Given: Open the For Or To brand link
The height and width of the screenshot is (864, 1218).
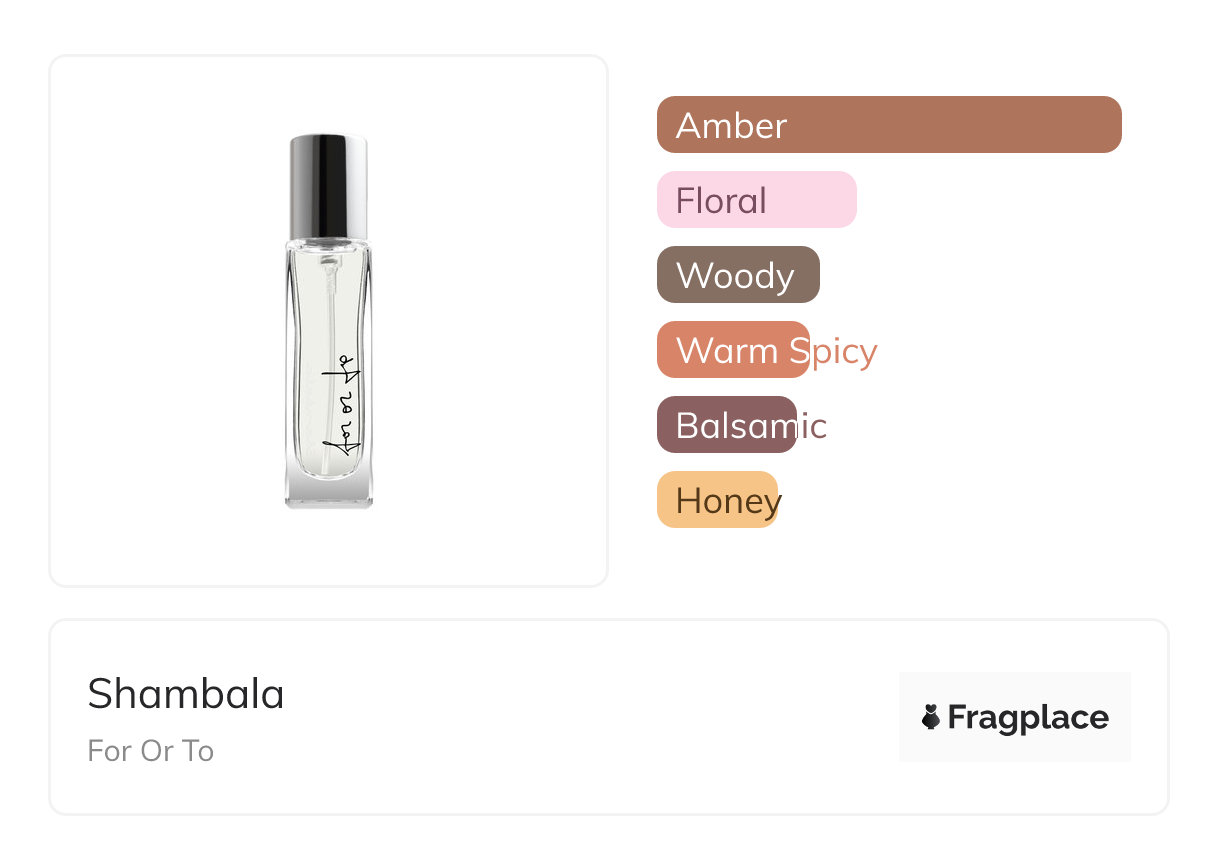Looking at the screenshot, I should [151, 751].
